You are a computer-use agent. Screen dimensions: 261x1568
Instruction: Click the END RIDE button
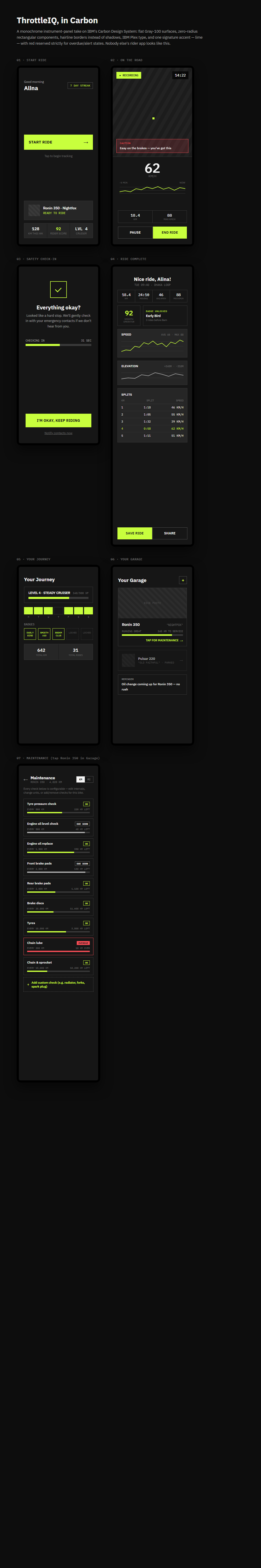pos(170,233)
